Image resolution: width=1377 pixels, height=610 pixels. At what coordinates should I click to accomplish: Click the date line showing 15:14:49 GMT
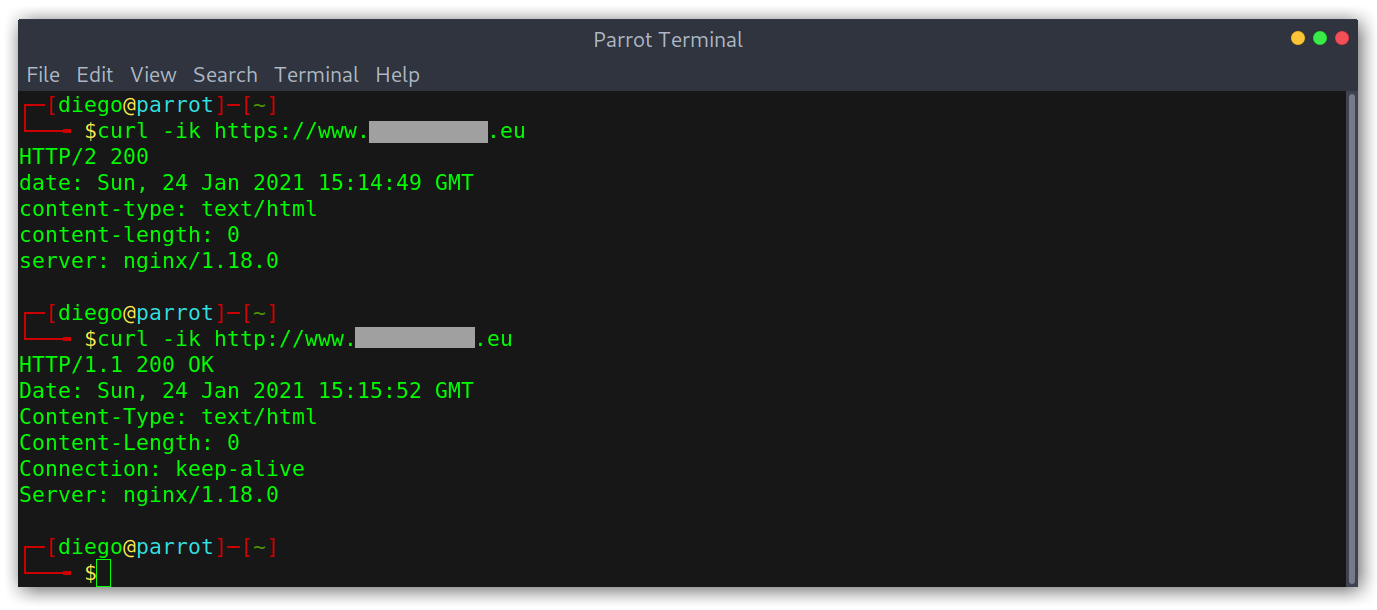click(x=246, y=183)
